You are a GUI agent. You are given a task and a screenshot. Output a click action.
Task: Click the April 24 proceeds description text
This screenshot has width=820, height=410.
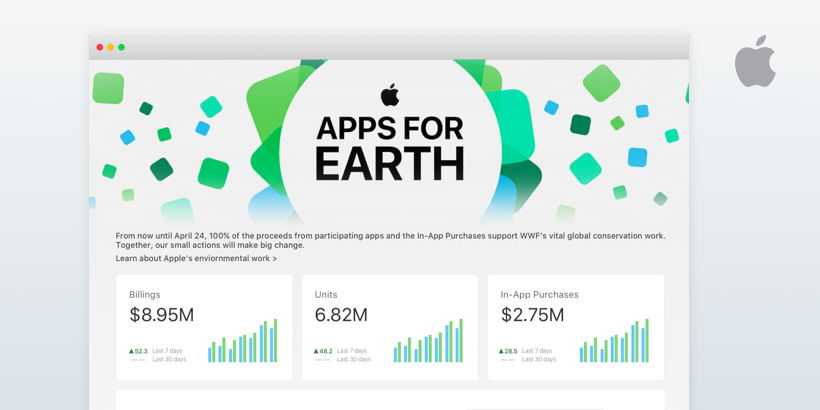click(x=391, y=241)
